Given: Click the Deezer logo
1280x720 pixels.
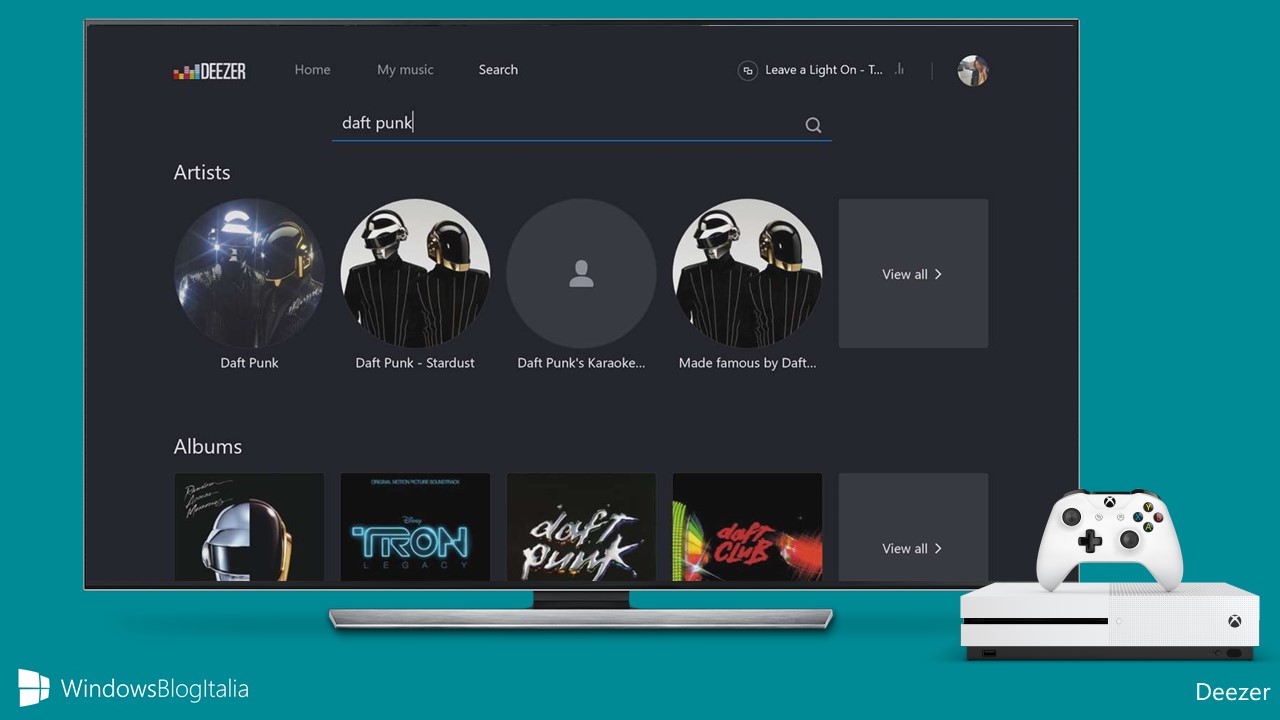Looking at the screenshot, I should [209, 71].
